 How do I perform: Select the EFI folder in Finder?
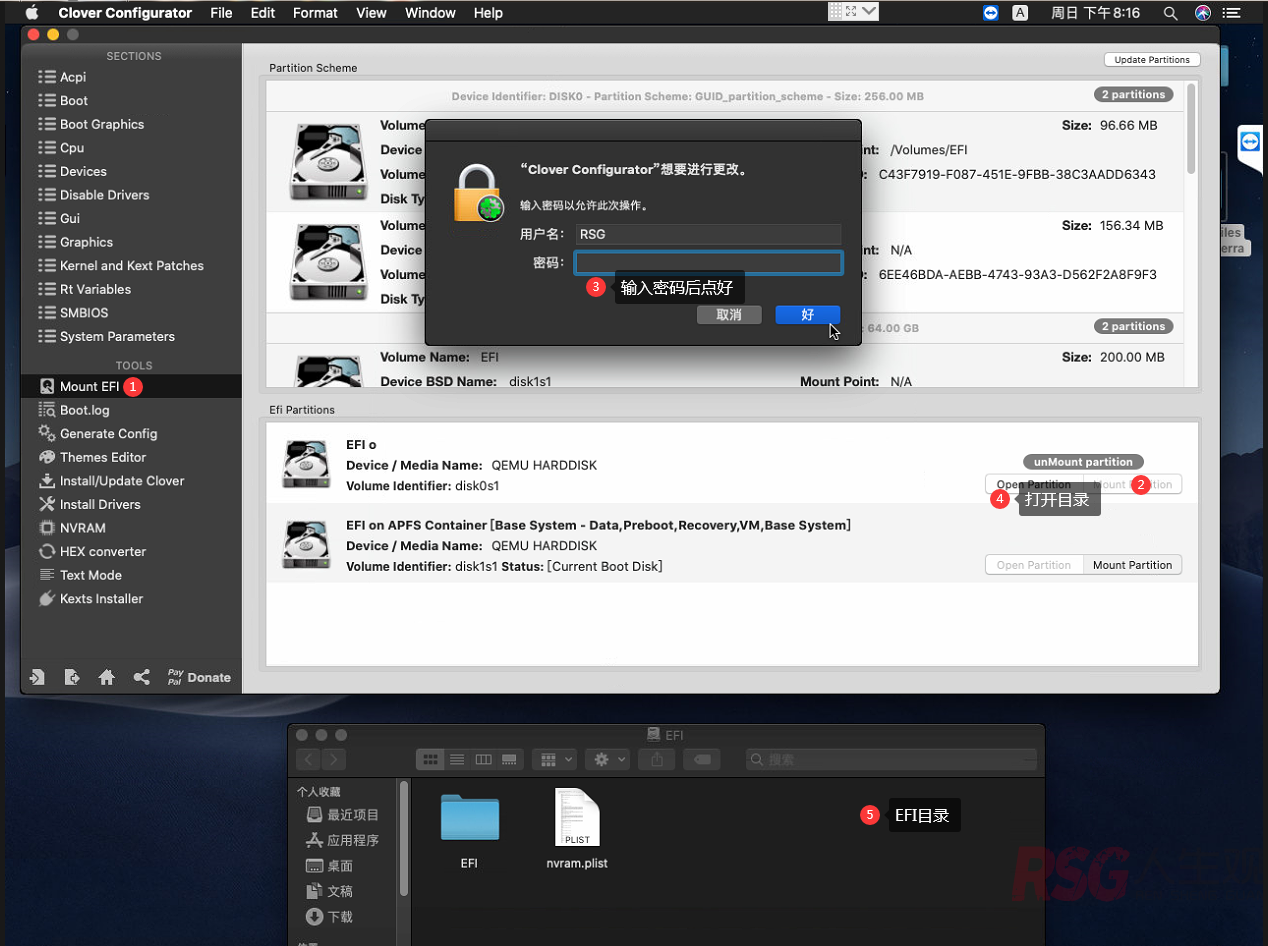(469, 829)
